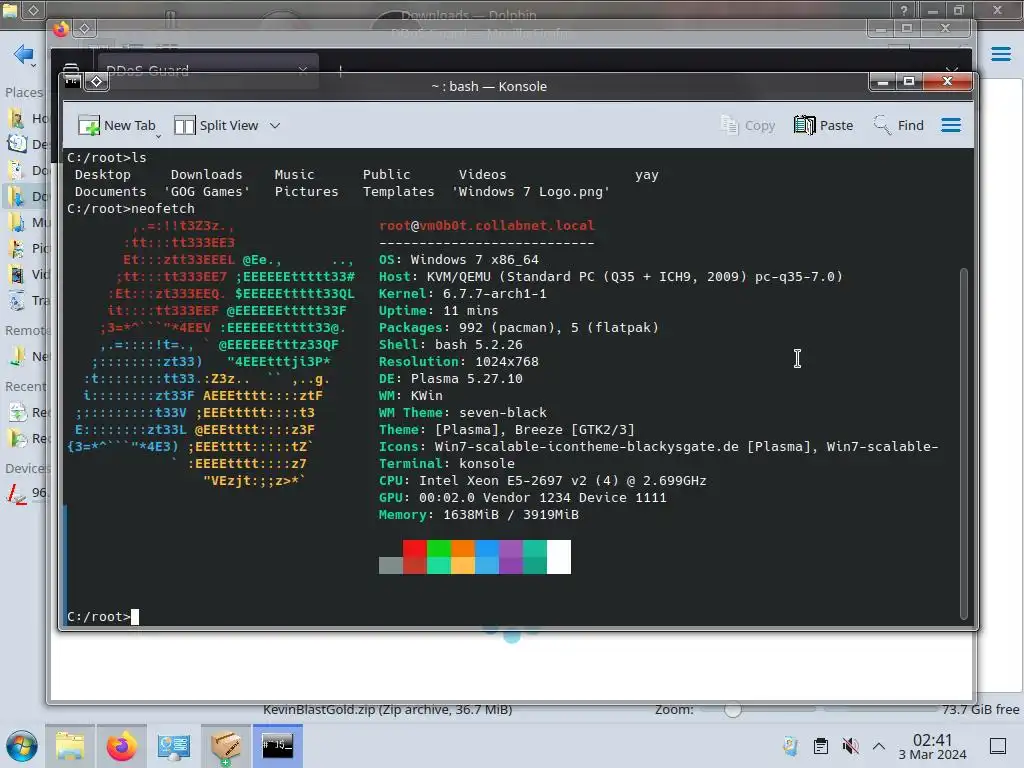Open the system settings taskbar icon
The image size is (1024, 768).
[174, 746]
